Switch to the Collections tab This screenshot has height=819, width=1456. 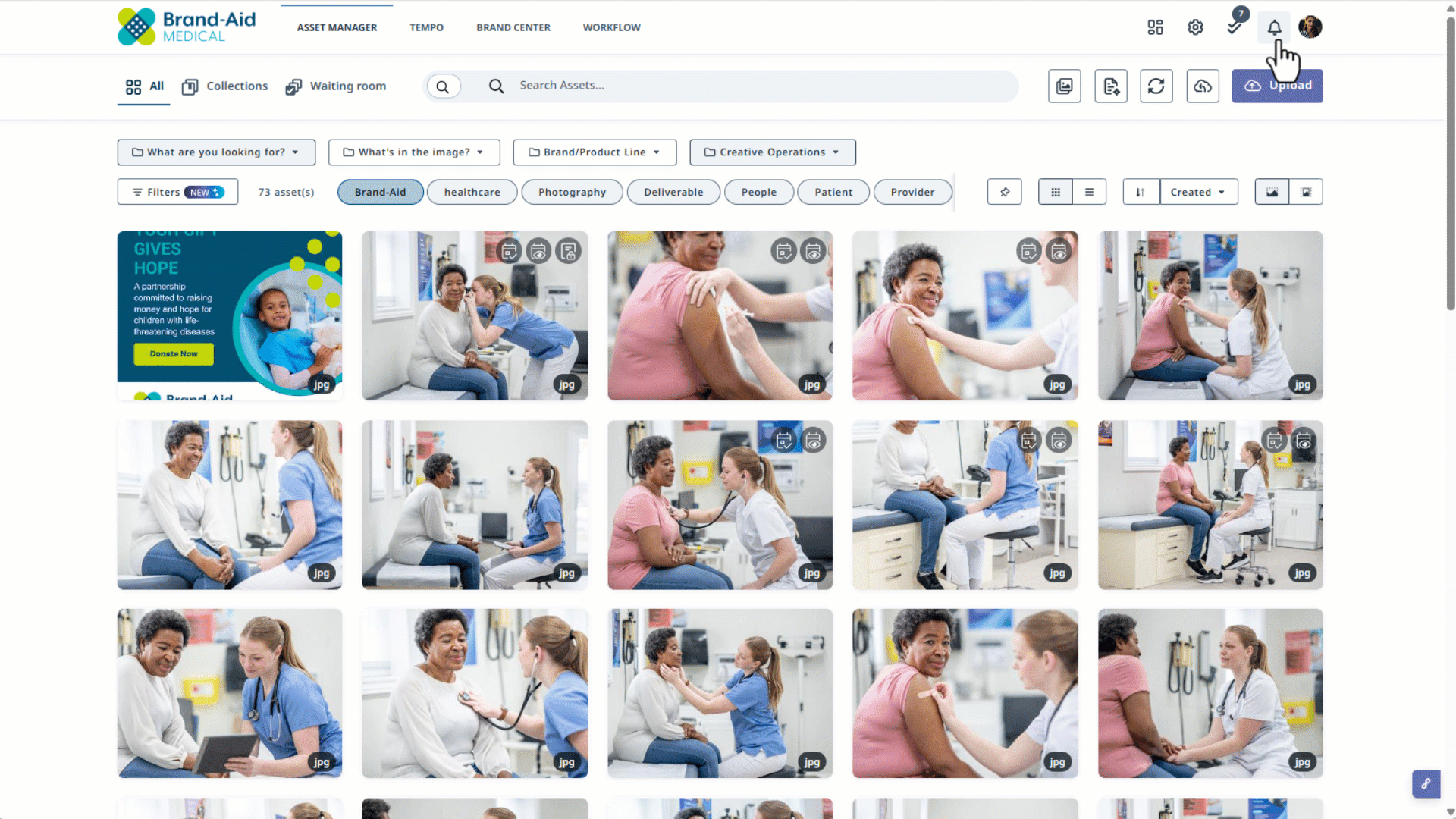(225, 86)
